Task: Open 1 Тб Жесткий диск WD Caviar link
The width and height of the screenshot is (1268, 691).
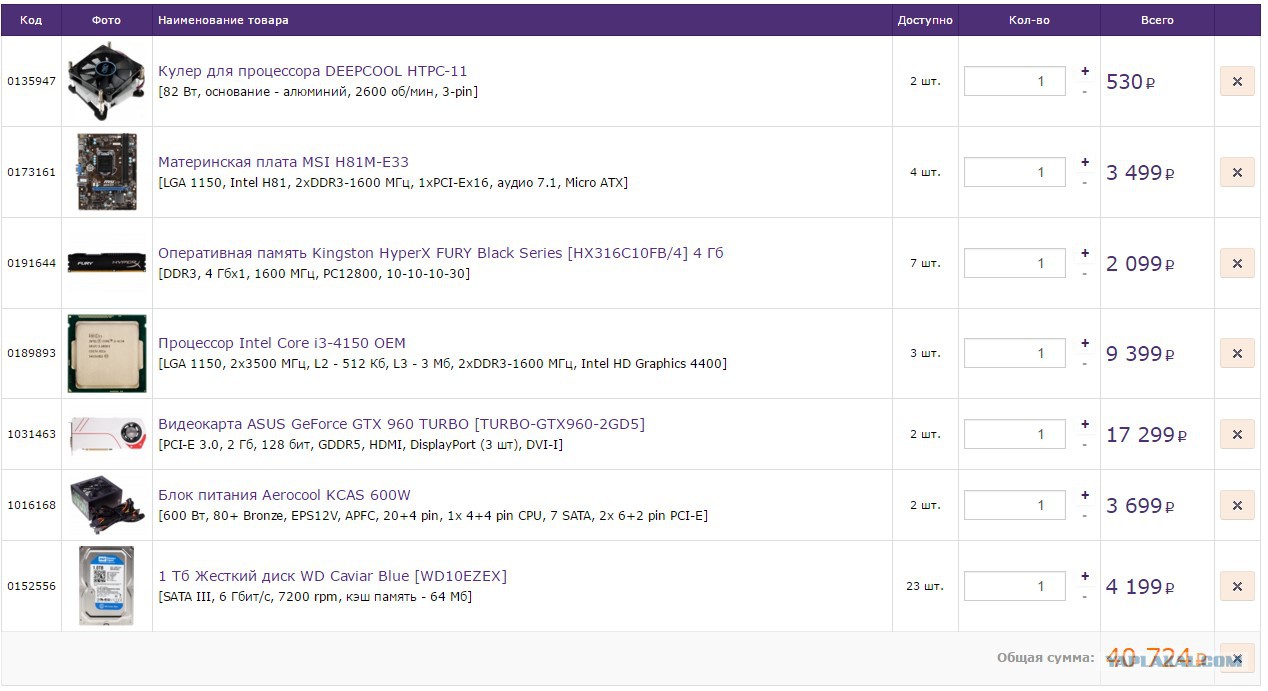Action: (332, 576)
